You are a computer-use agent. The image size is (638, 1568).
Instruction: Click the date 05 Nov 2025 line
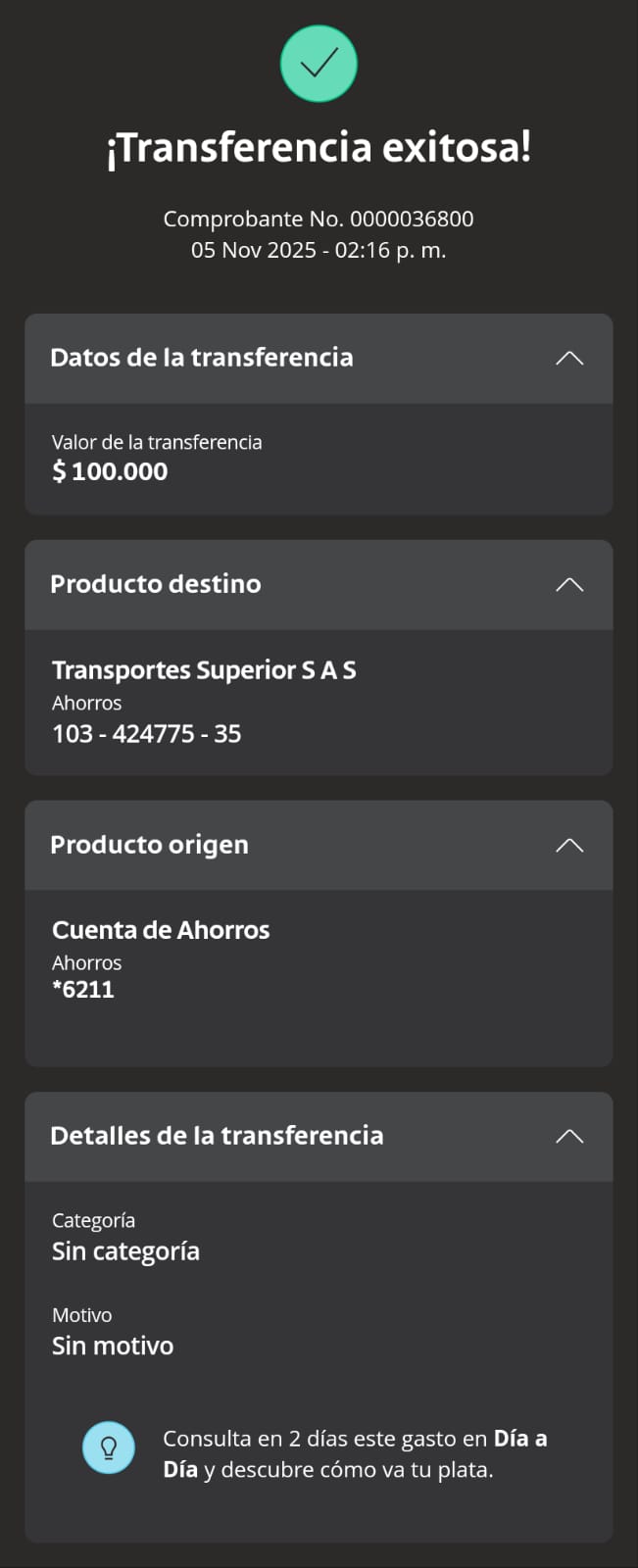pyautogui.click(x=319, y=250)
